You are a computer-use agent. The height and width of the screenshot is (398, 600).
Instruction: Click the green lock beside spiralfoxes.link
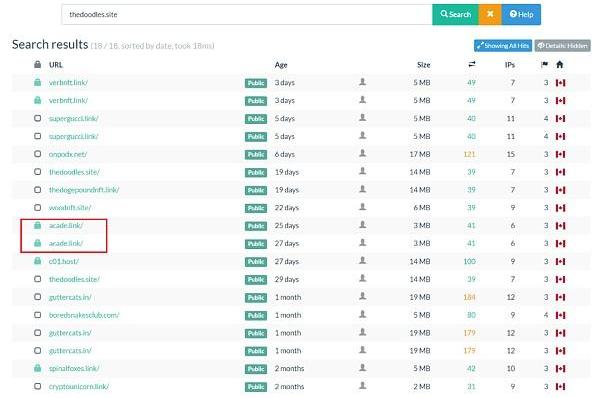click(x=38, y=368)
